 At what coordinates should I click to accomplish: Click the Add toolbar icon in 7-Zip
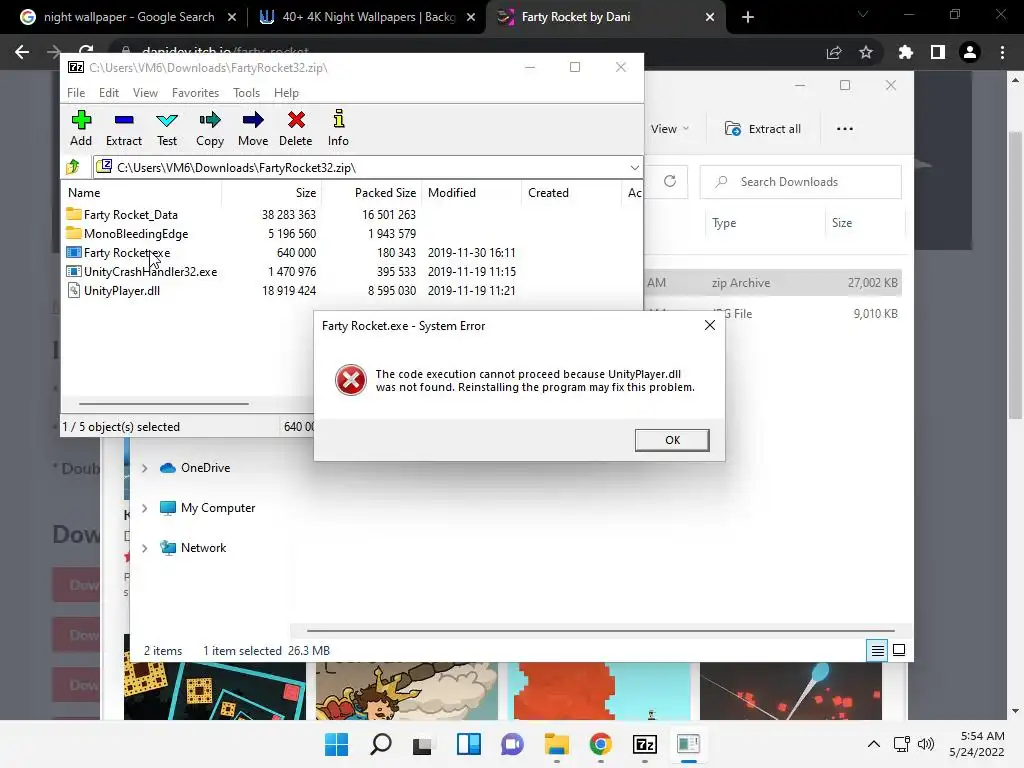point(81,128)
